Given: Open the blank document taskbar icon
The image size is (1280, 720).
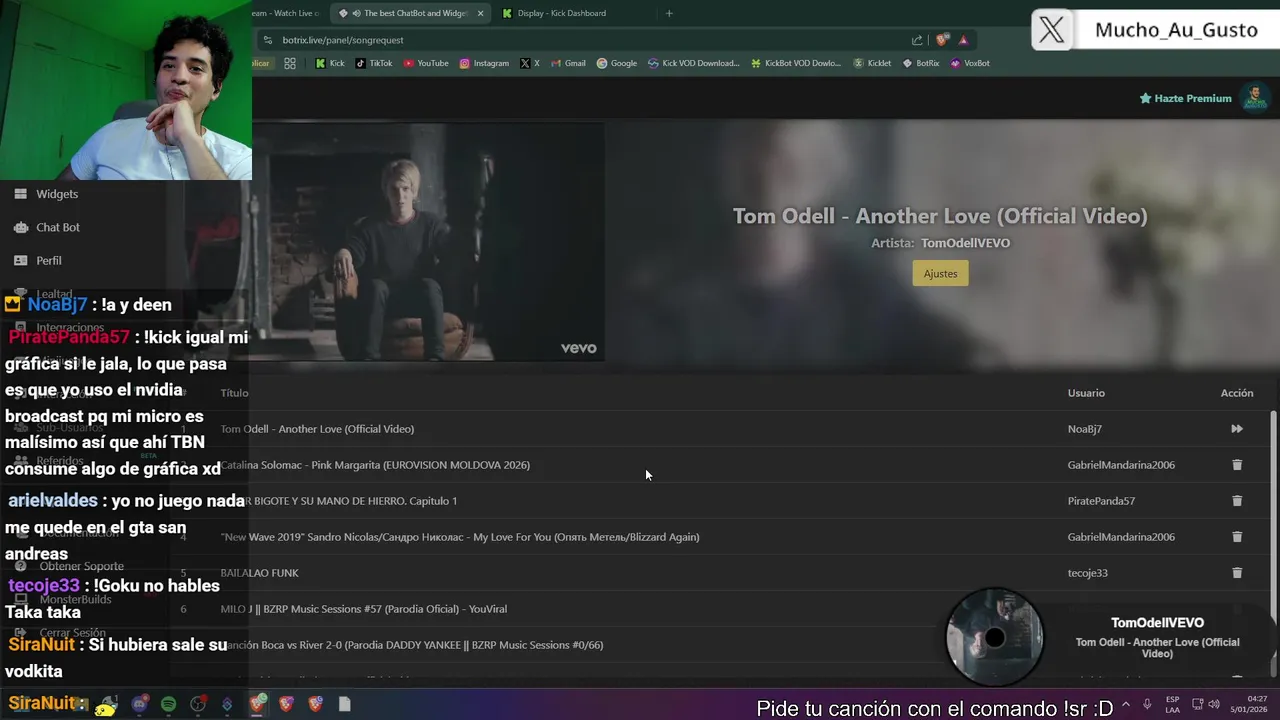Looking at the screenshot, I should coord(345,704).
